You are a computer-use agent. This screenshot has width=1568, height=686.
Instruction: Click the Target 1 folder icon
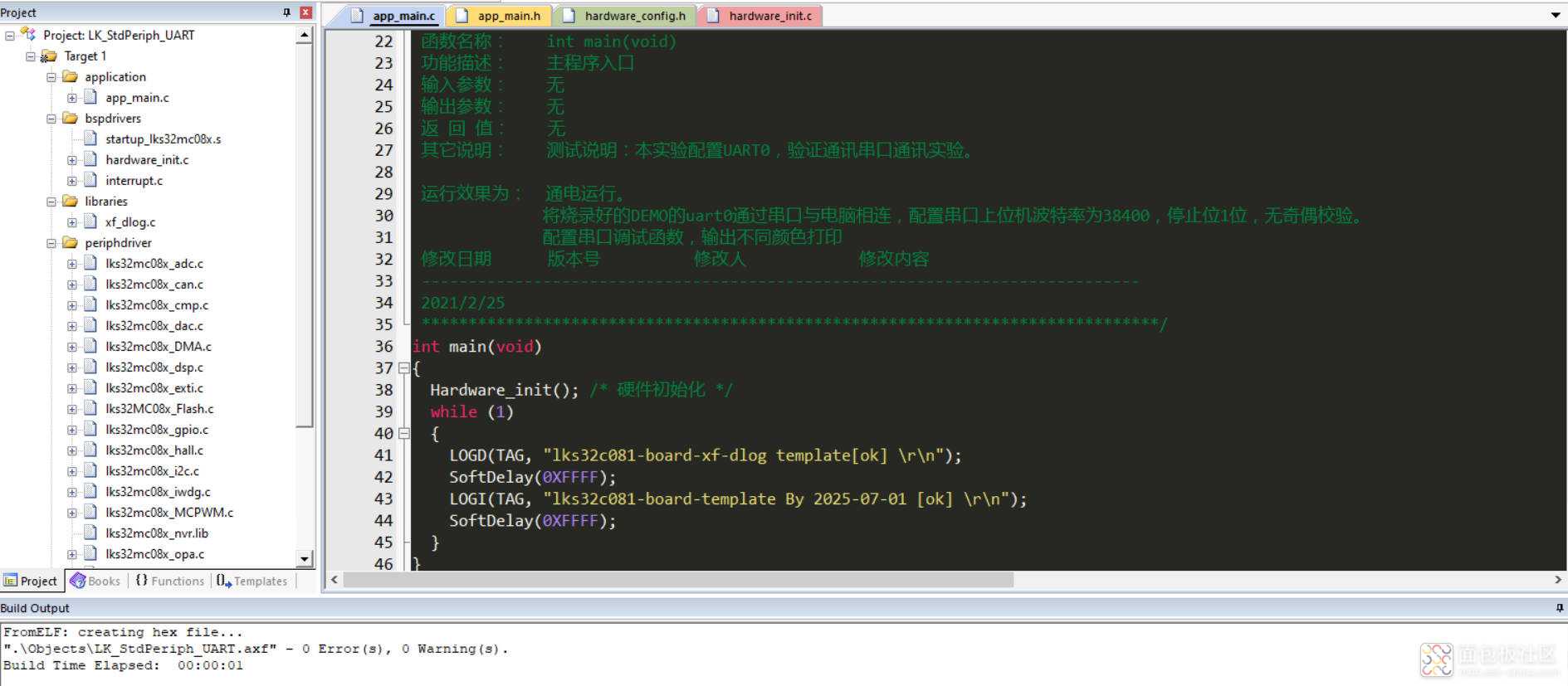[49, 56]
